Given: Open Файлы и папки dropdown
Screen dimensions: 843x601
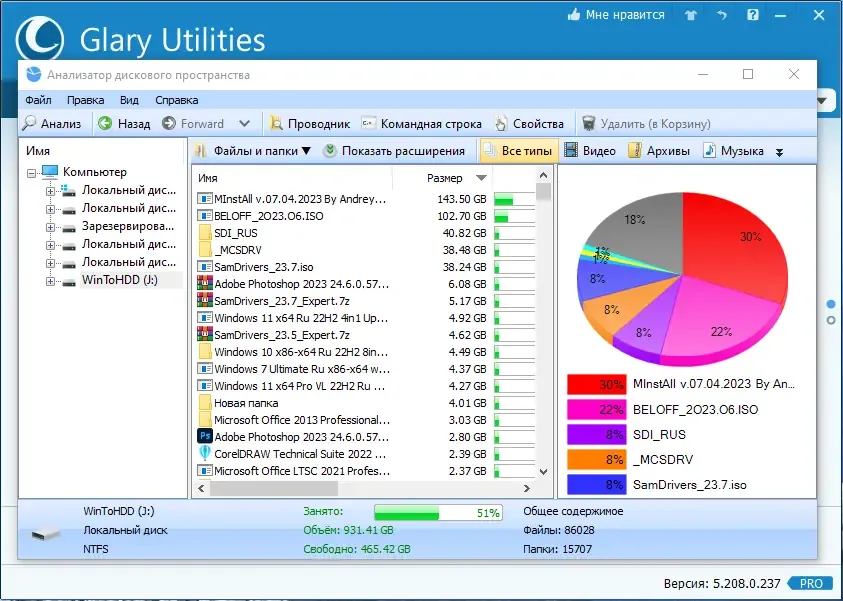Looking at the screenshot, I should click(x=253, y=151).
